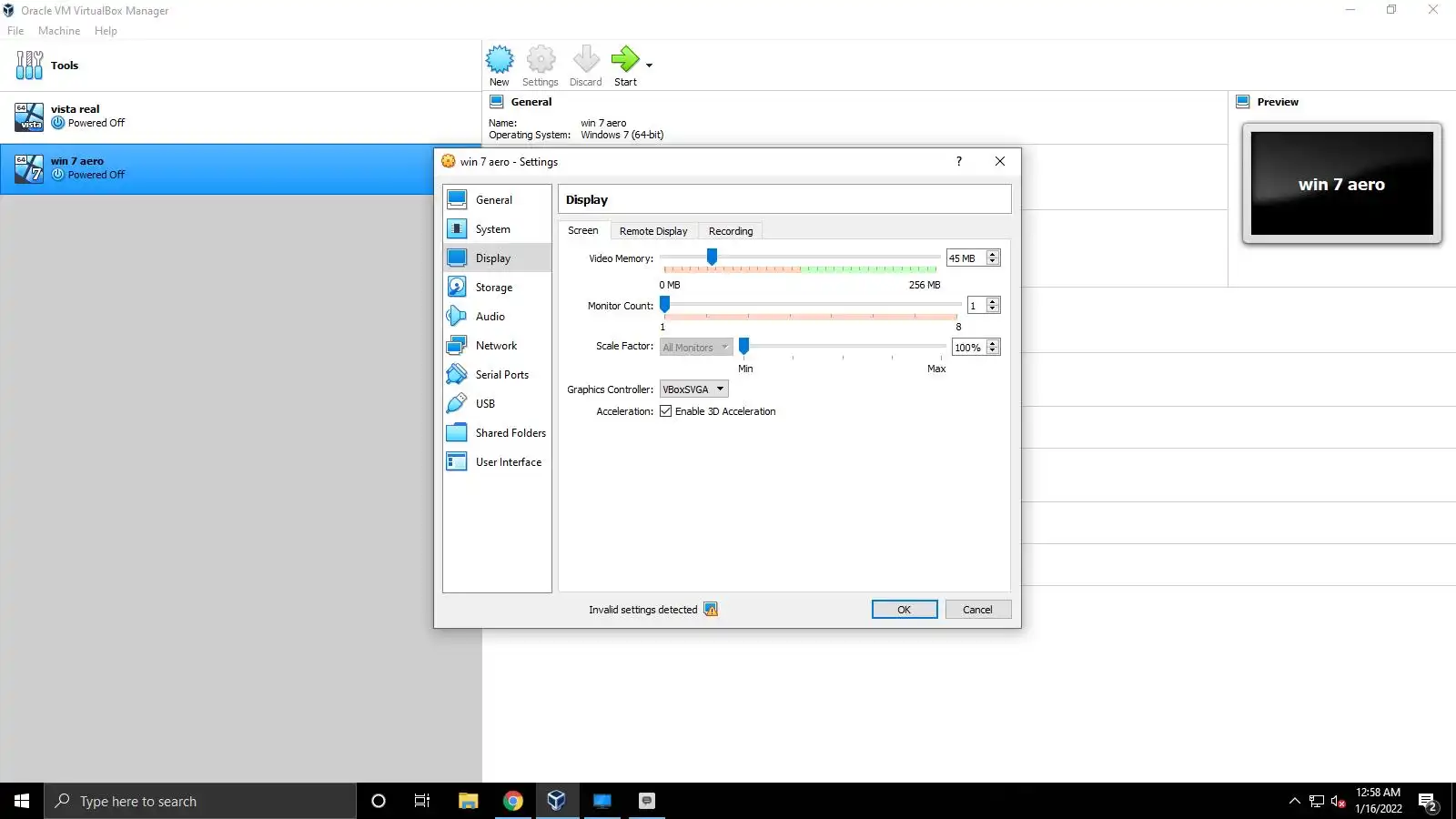This screenshot has width=1456, height=819.
Task: Click the Monitor Count value field
Action: [x=976, y=306]
